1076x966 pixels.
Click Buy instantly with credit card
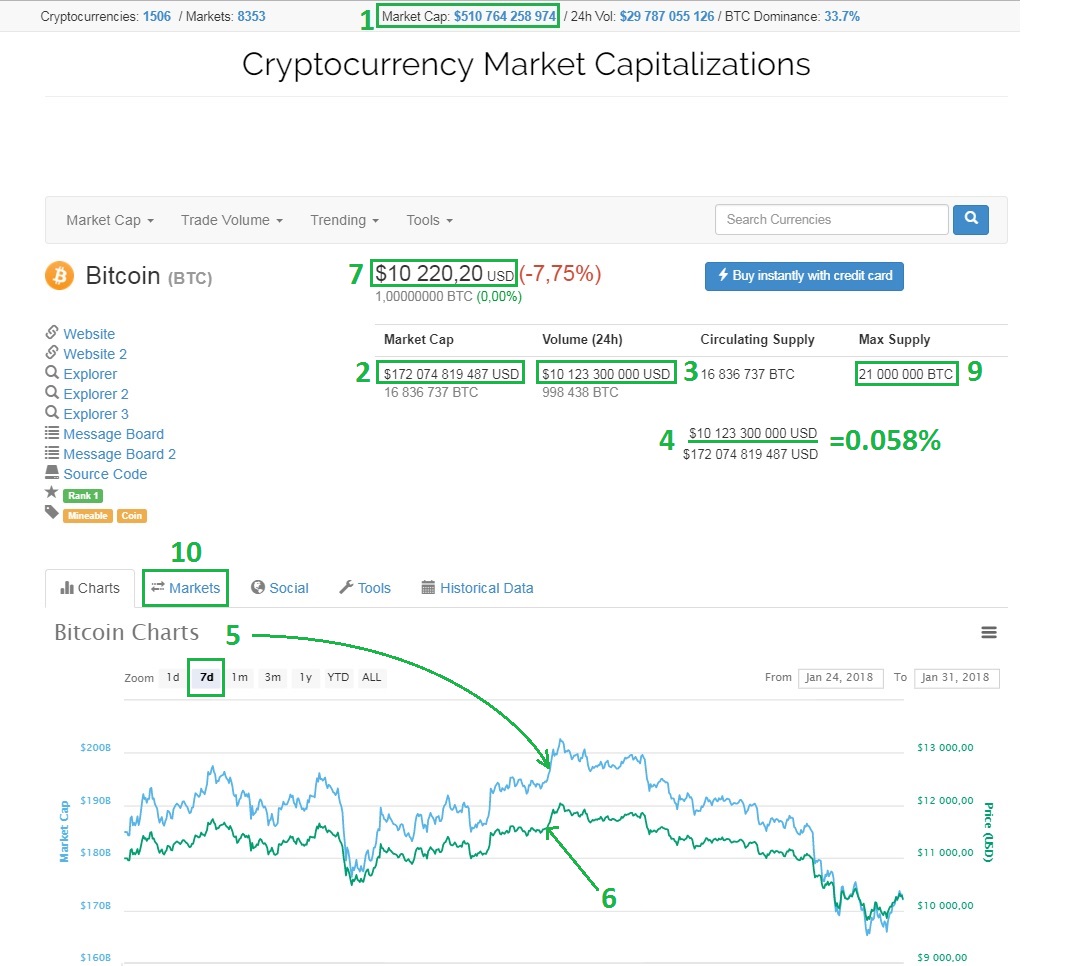click(x=804, y=276)
